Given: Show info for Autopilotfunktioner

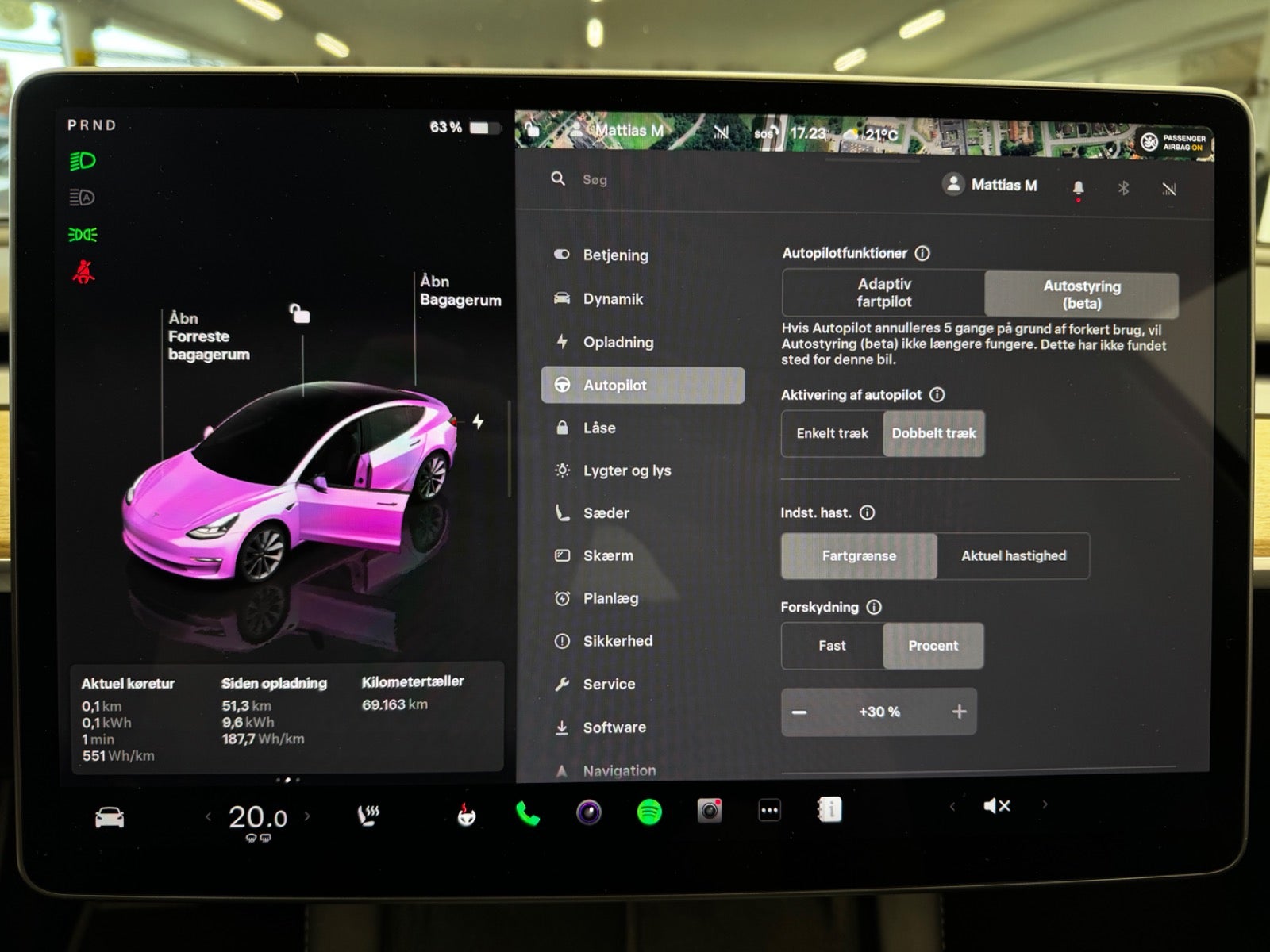Looking at the screenshot, I should pyautogui.click(x=922, y=253).
